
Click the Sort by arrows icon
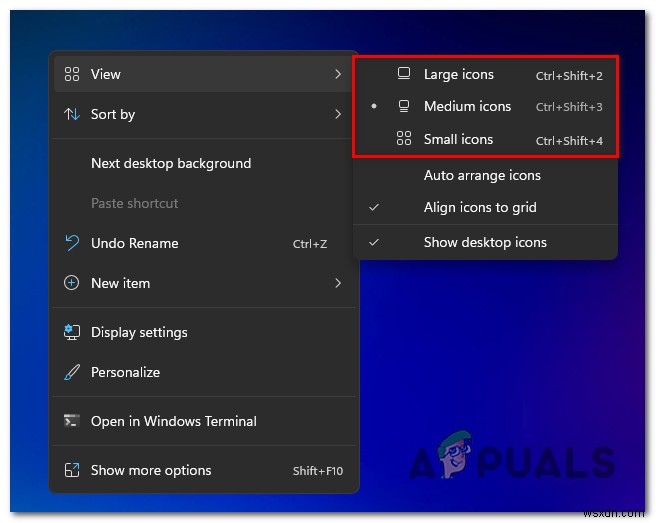[72, 114]
